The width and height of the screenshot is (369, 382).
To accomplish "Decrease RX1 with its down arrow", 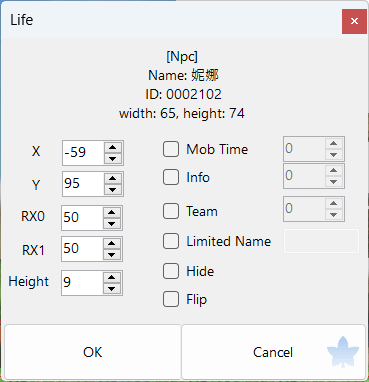I will point(112,255).
